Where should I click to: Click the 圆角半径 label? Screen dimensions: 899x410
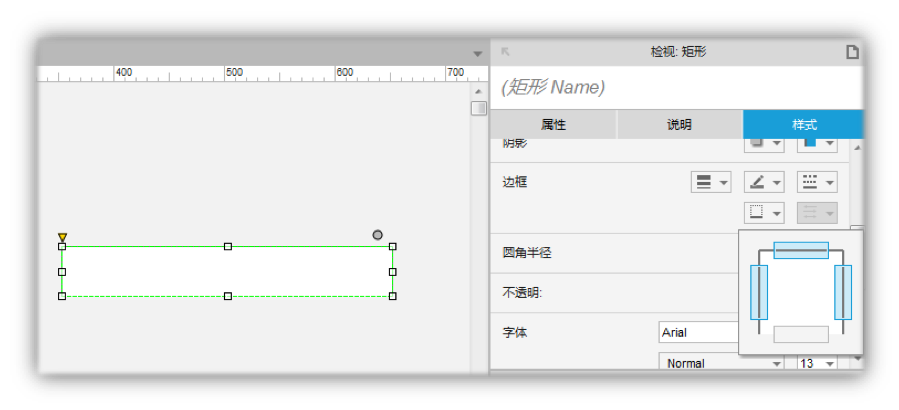(x=527, y=252)
